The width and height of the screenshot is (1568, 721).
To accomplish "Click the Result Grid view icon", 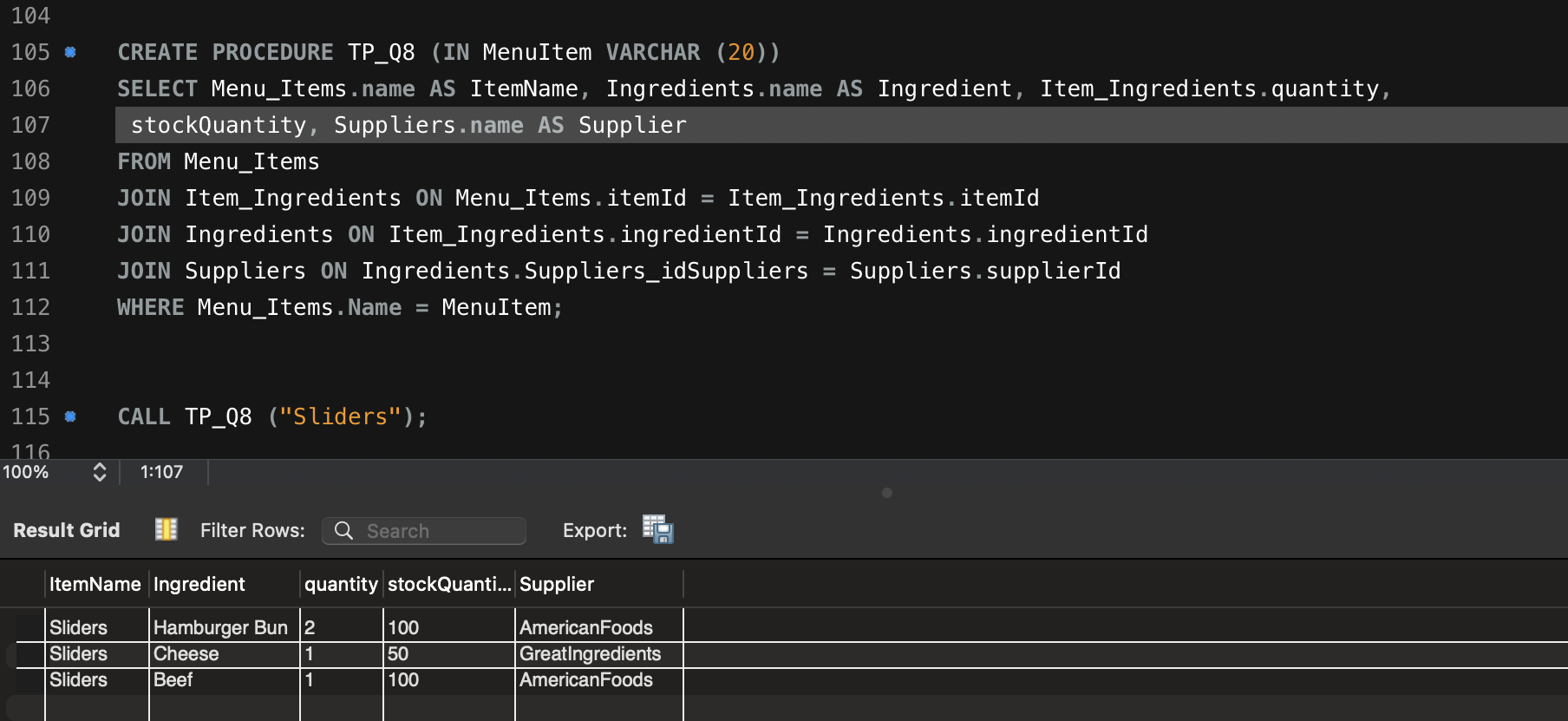I will click(166, 529).
